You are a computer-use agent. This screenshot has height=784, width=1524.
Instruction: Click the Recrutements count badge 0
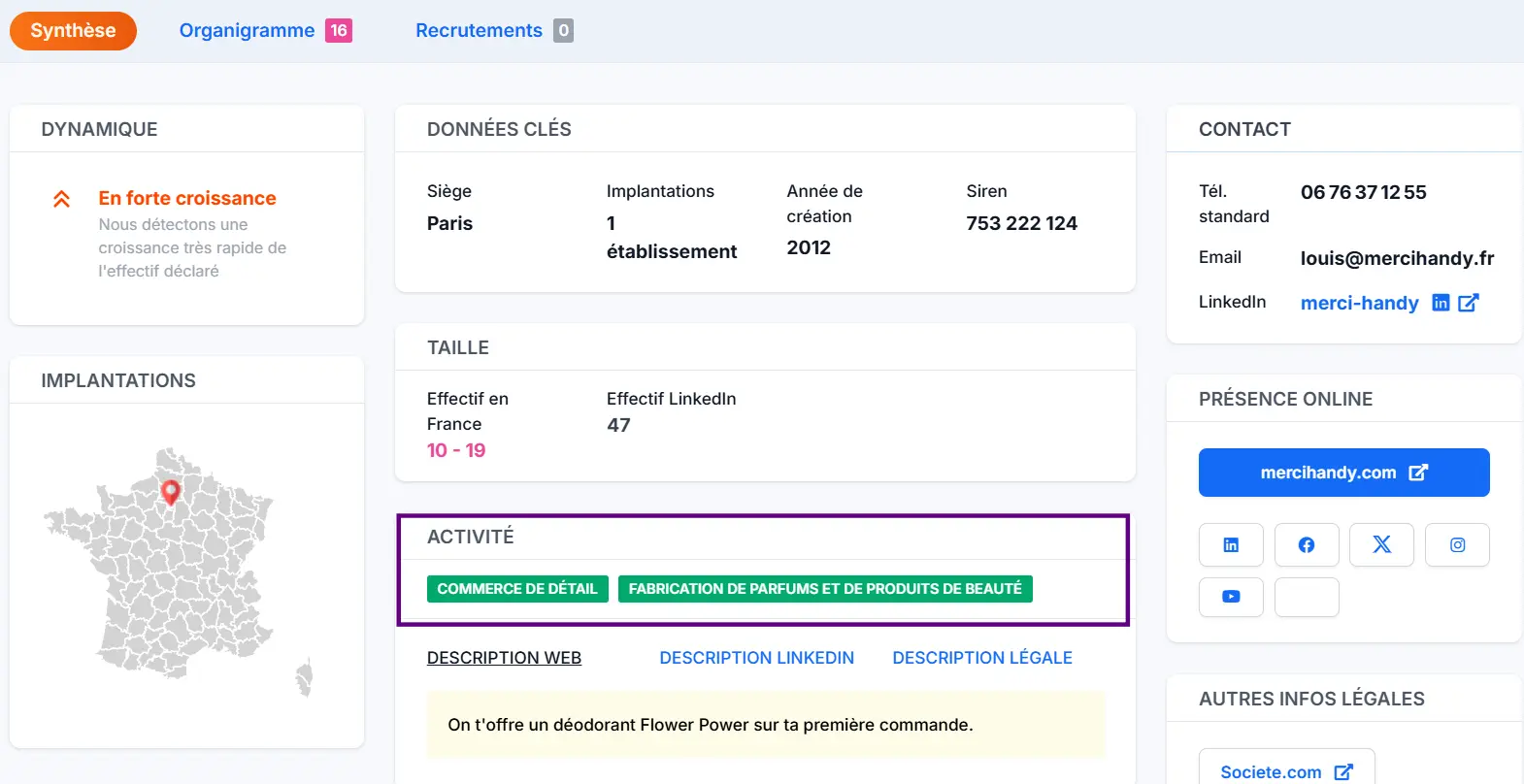(563, 30)
